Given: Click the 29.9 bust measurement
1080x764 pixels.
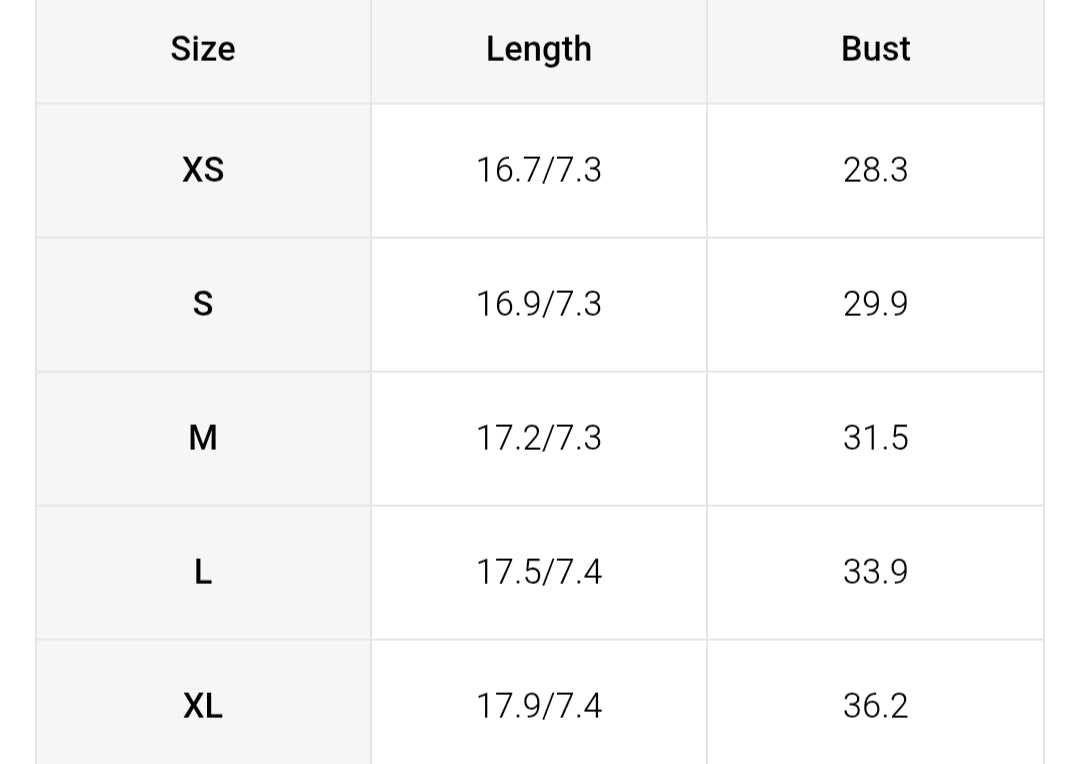Looking at the screenshot, I should pos(876,304).
